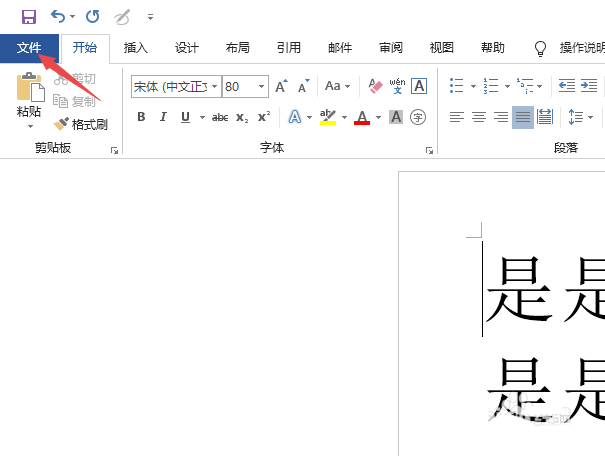The width and height of the screenshot is (605, 456).
Task: Open the 字体 group dialog launcher
Action: 429,150
